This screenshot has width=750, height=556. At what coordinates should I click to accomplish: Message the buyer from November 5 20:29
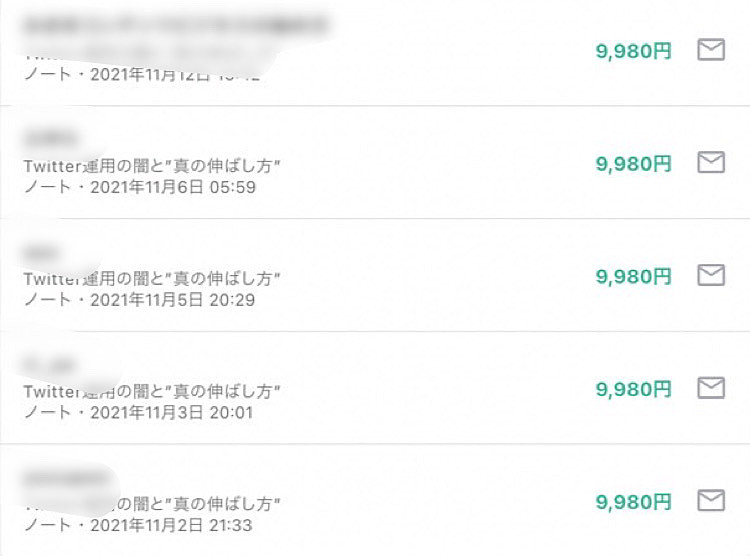coord(711,275)
